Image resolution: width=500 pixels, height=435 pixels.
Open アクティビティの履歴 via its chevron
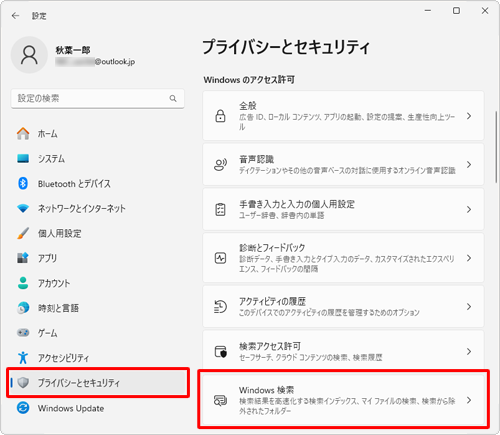point(469,307)
